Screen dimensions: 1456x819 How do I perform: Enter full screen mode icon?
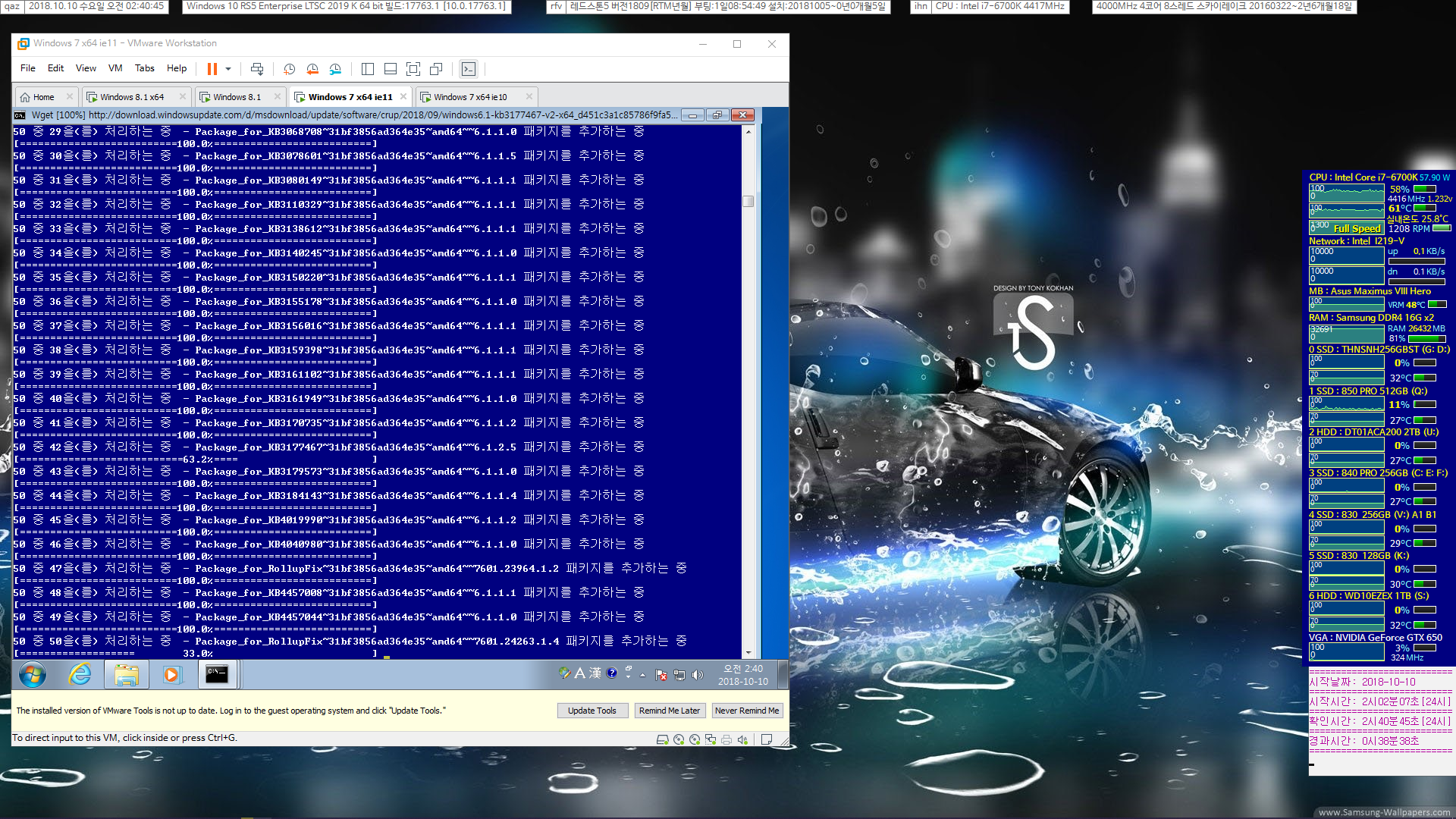click(x=413, y=69)
